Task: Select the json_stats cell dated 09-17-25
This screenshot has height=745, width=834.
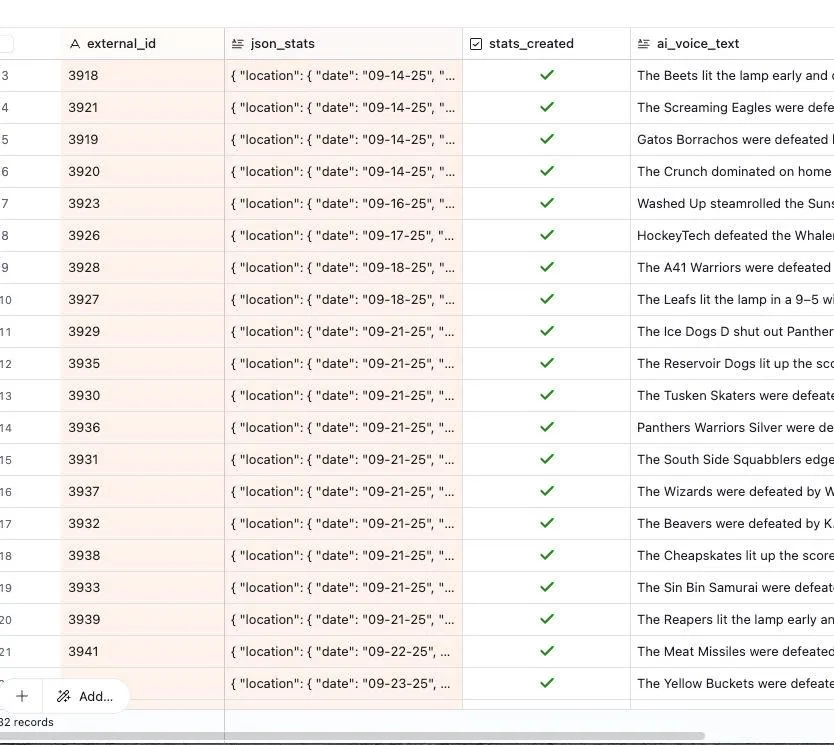Action: (x=344, y=236)
